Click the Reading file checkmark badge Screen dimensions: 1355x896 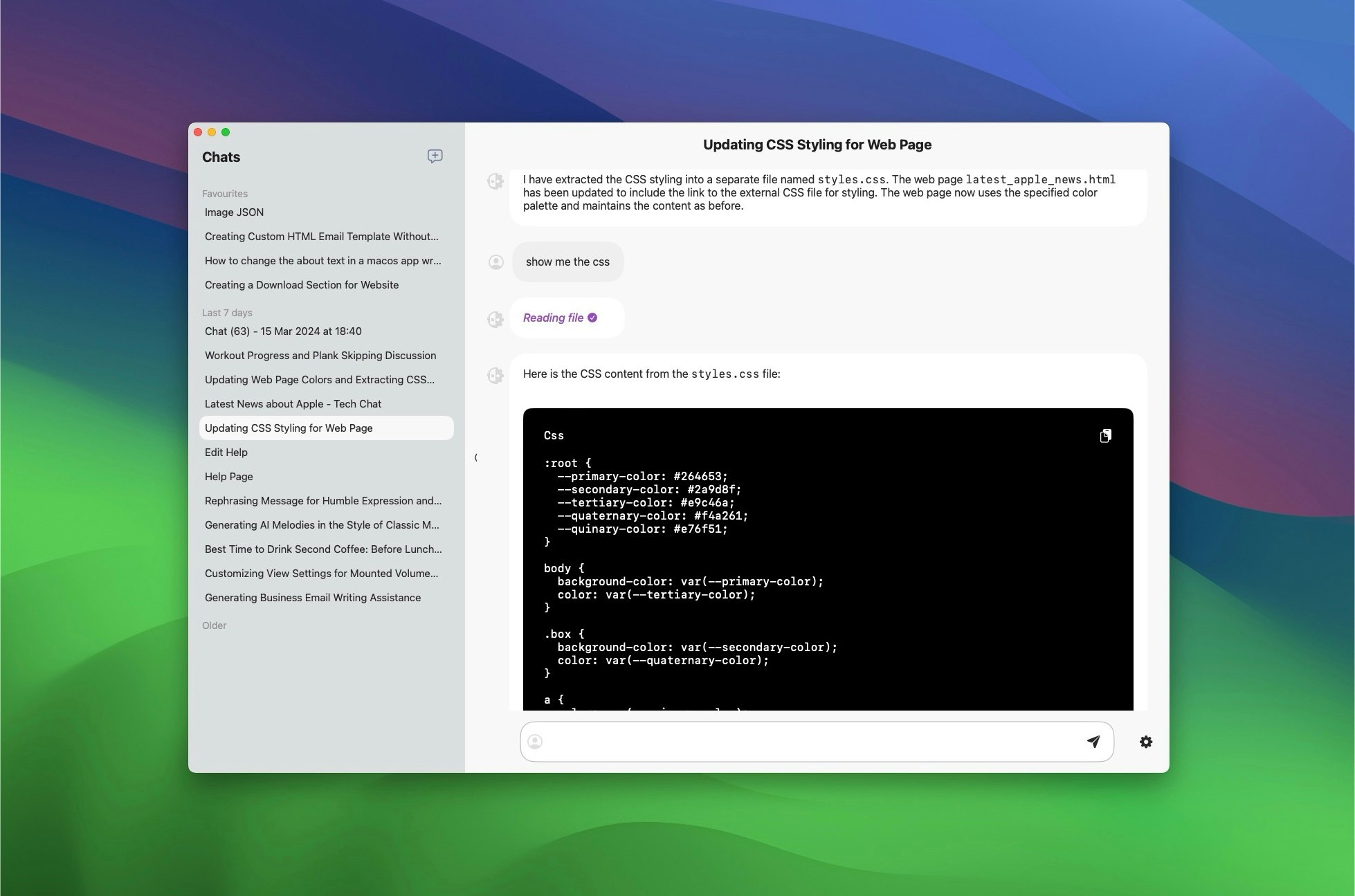click(592, 318)
